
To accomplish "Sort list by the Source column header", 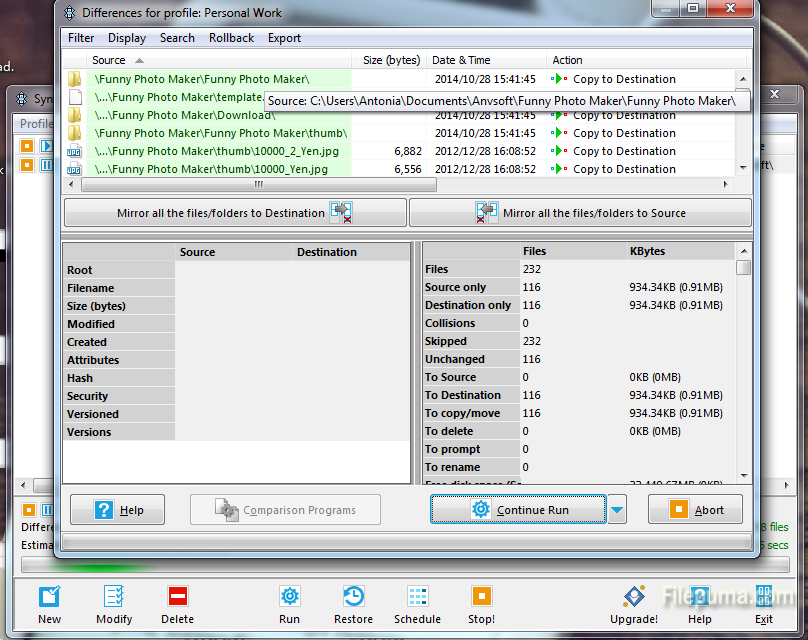I will [109, 60].
